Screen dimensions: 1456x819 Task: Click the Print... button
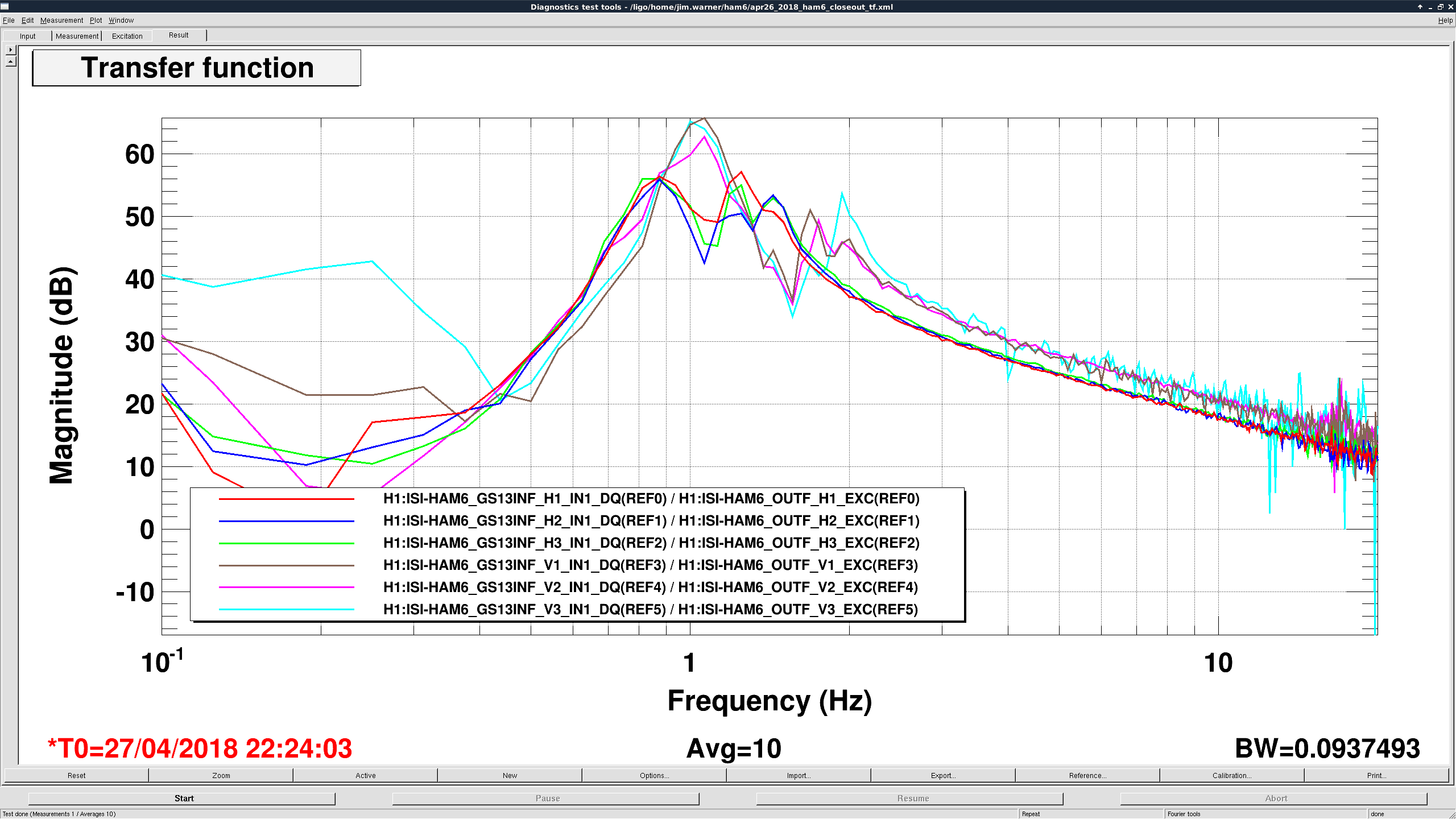[x=1376, y=775]
